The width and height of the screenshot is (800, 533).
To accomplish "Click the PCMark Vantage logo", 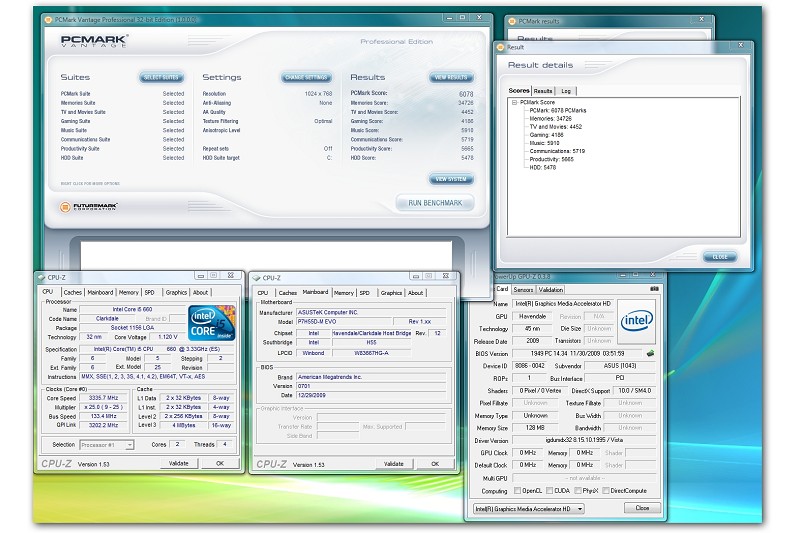I will click(94, 41).
